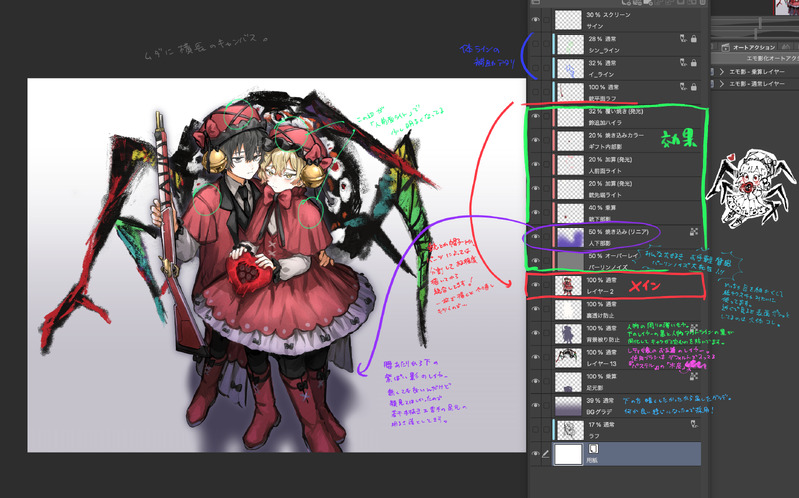799x498 pixels.
Task: Tick the selection checkbox on the 足元影 row
Action: (546, 382)
